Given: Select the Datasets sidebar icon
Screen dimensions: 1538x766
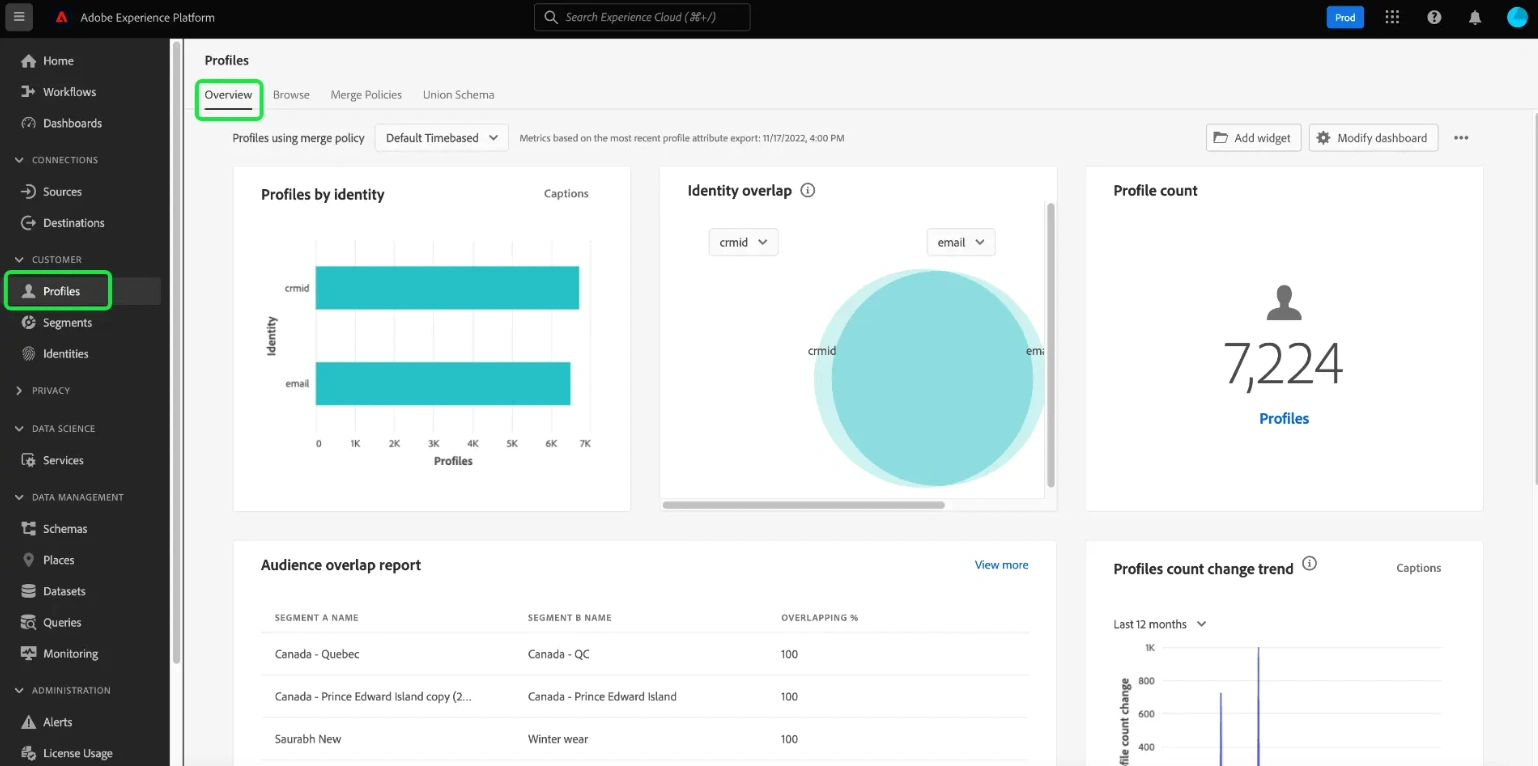Looking at the screenshot, I should click(x=30, y=590).
